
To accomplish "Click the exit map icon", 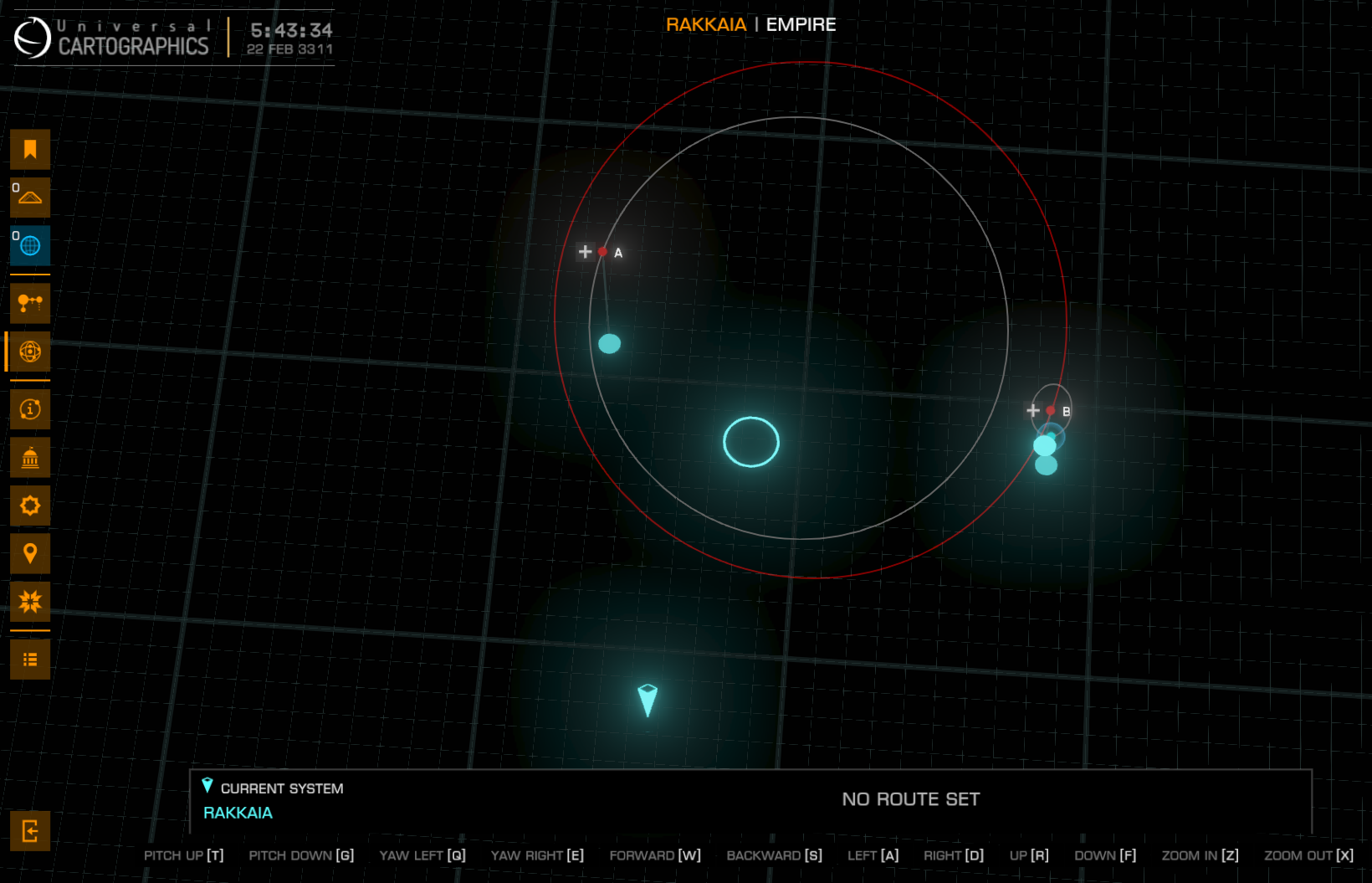I will 30,831.
